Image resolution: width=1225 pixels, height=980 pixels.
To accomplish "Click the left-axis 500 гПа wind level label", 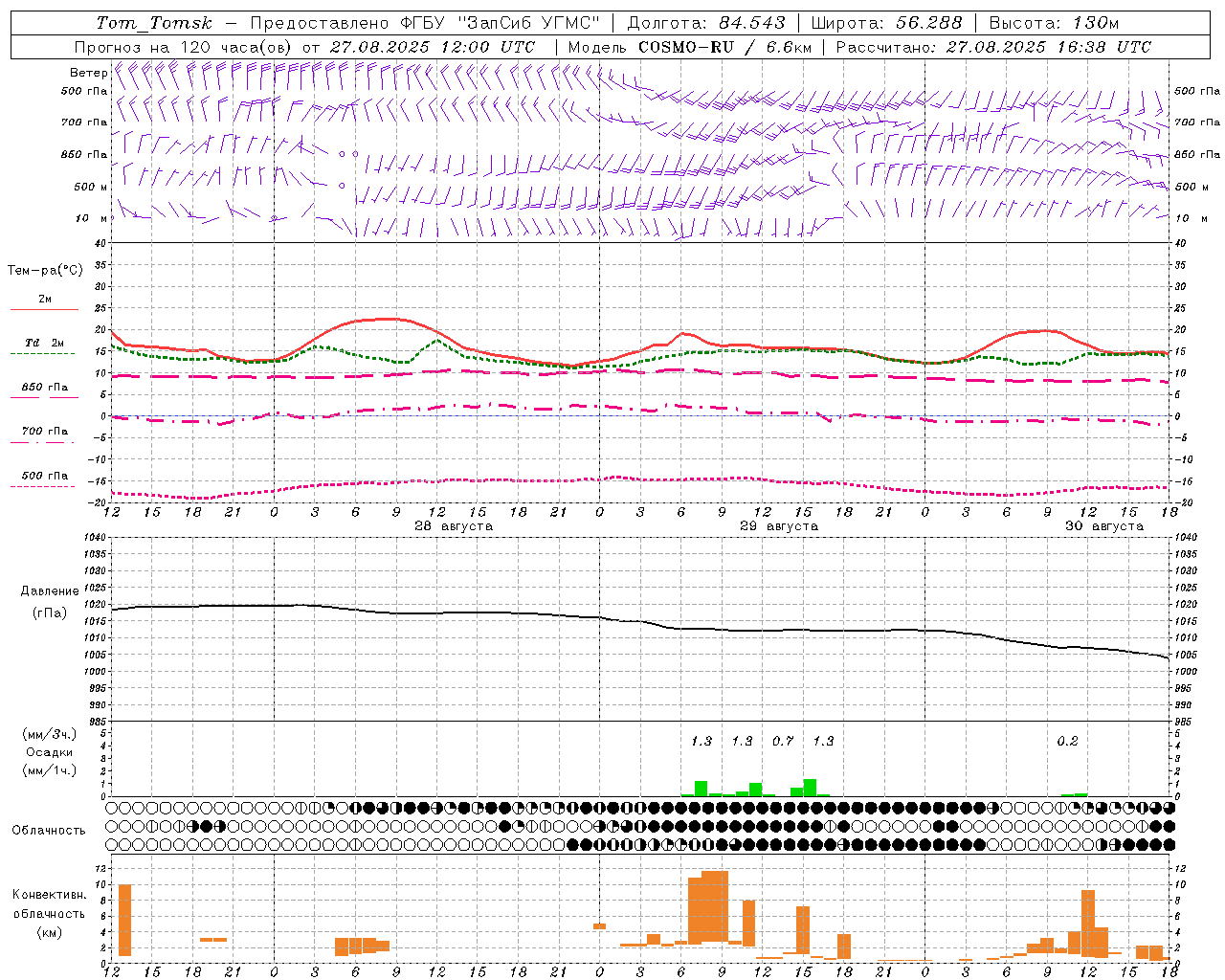I will pos(84,91).
